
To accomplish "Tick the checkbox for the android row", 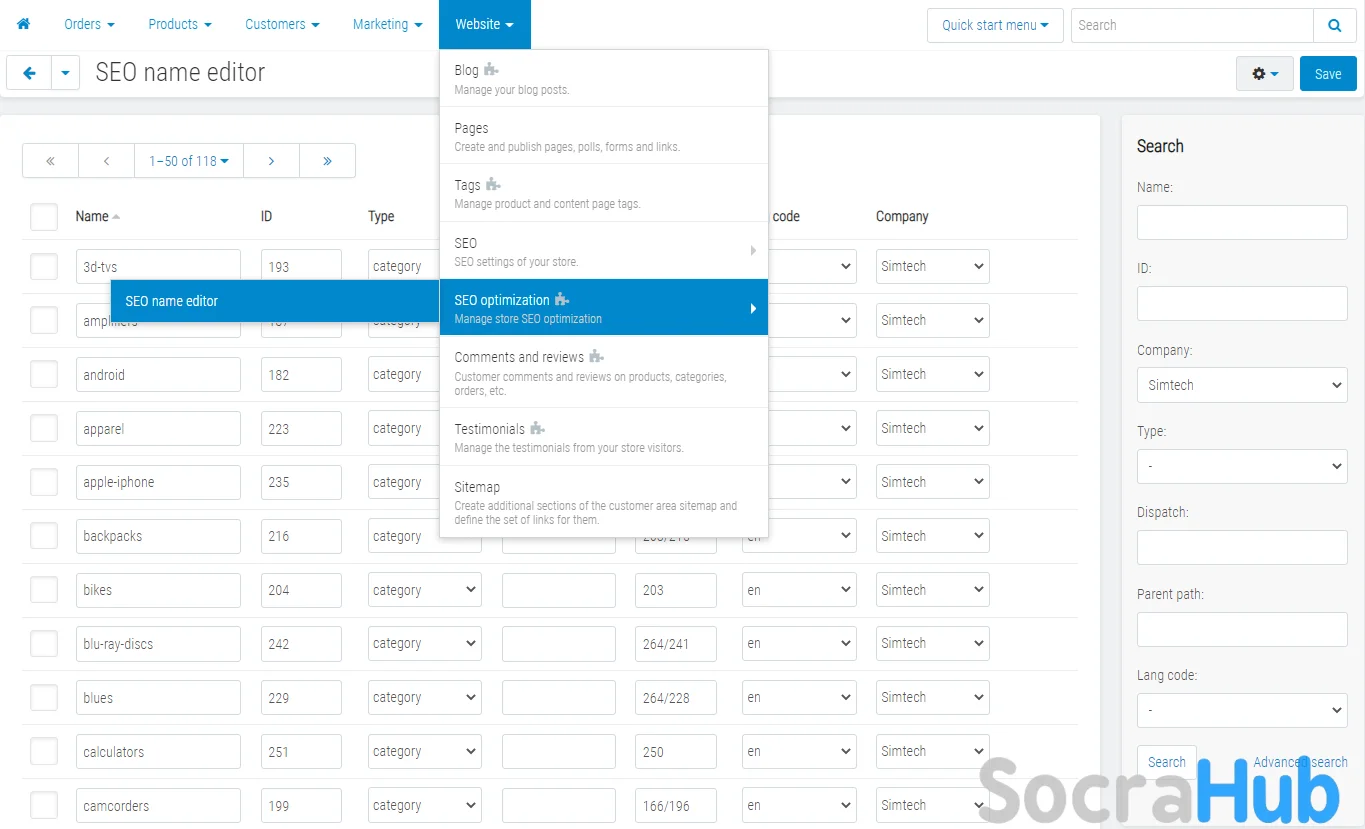I will (44, 374).
